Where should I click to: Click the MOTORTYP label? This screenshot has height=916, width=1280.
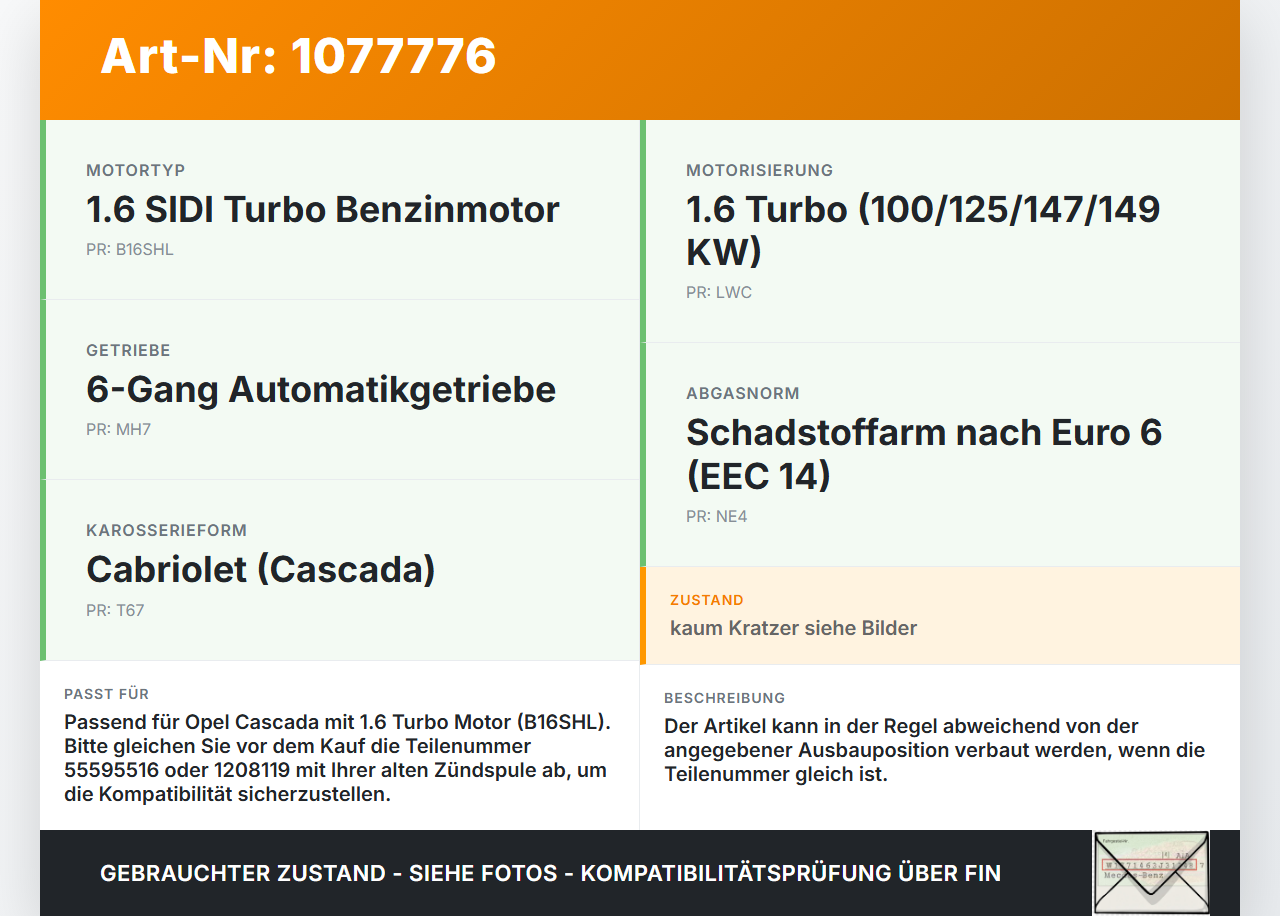coord(136,170)
